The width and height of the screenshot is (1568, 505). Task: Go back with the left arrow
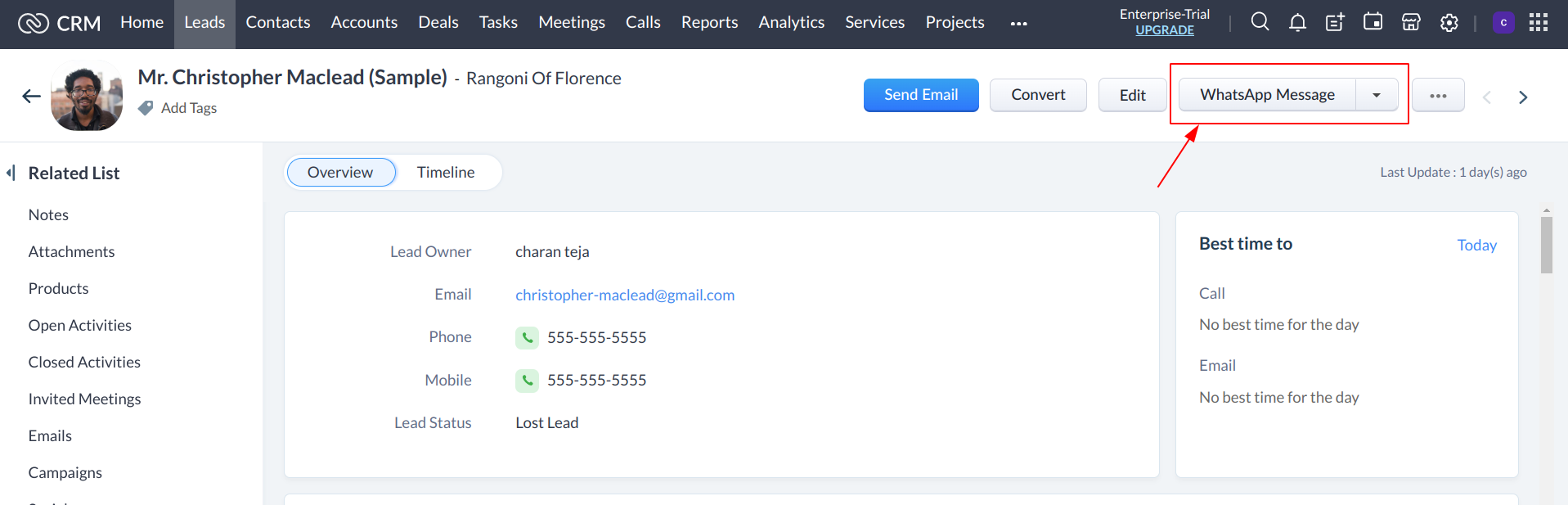tap(31, 97)
